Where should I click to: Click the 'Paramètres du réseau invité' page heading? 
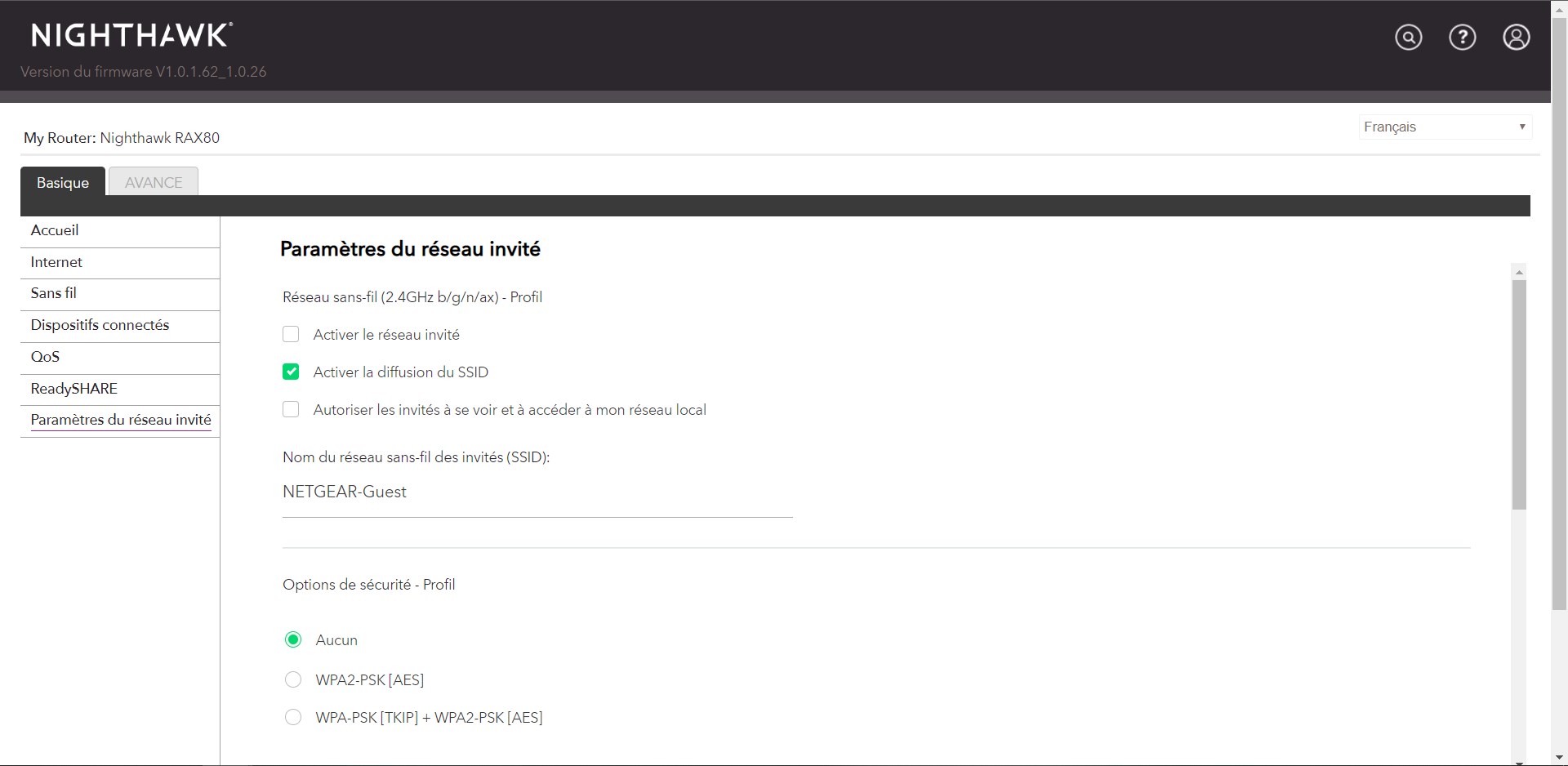[x=410, y=249]
